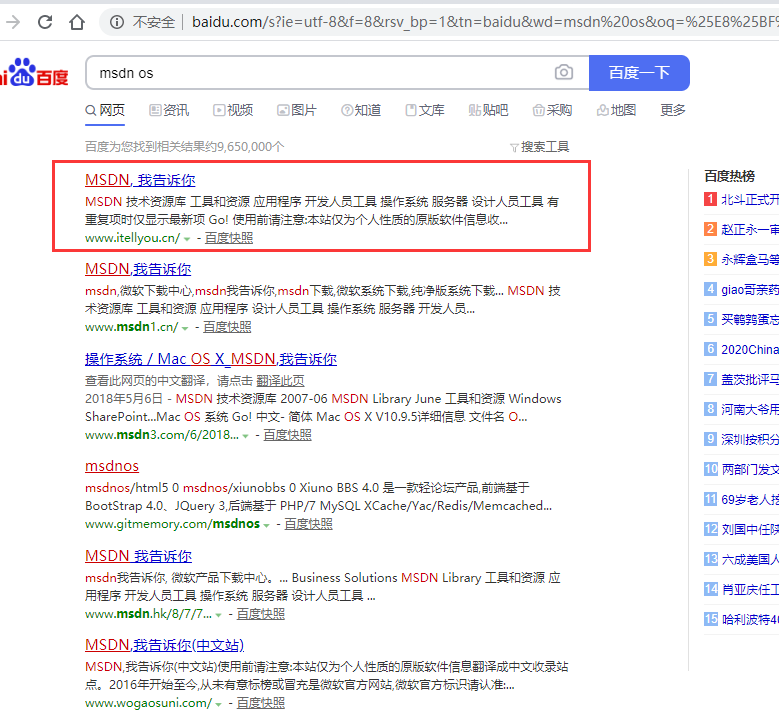
Task: Expand dropdown arrow after www.msdn3.com URL
Action: click(245, 436)
